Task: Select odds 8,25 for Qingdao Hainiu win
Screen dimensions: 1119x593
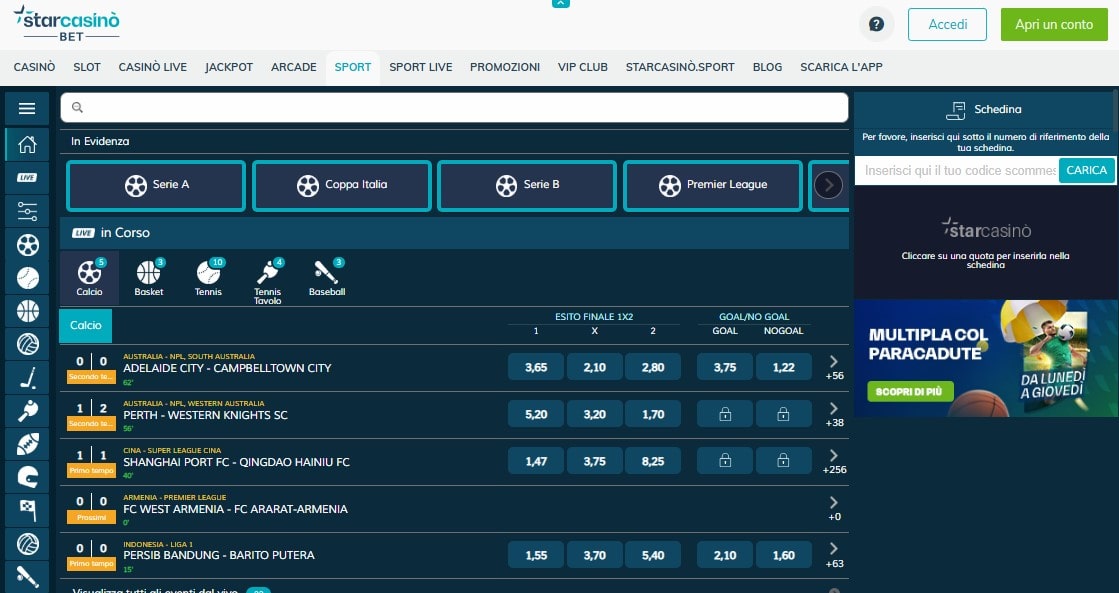Action: (x=653, y=462)
